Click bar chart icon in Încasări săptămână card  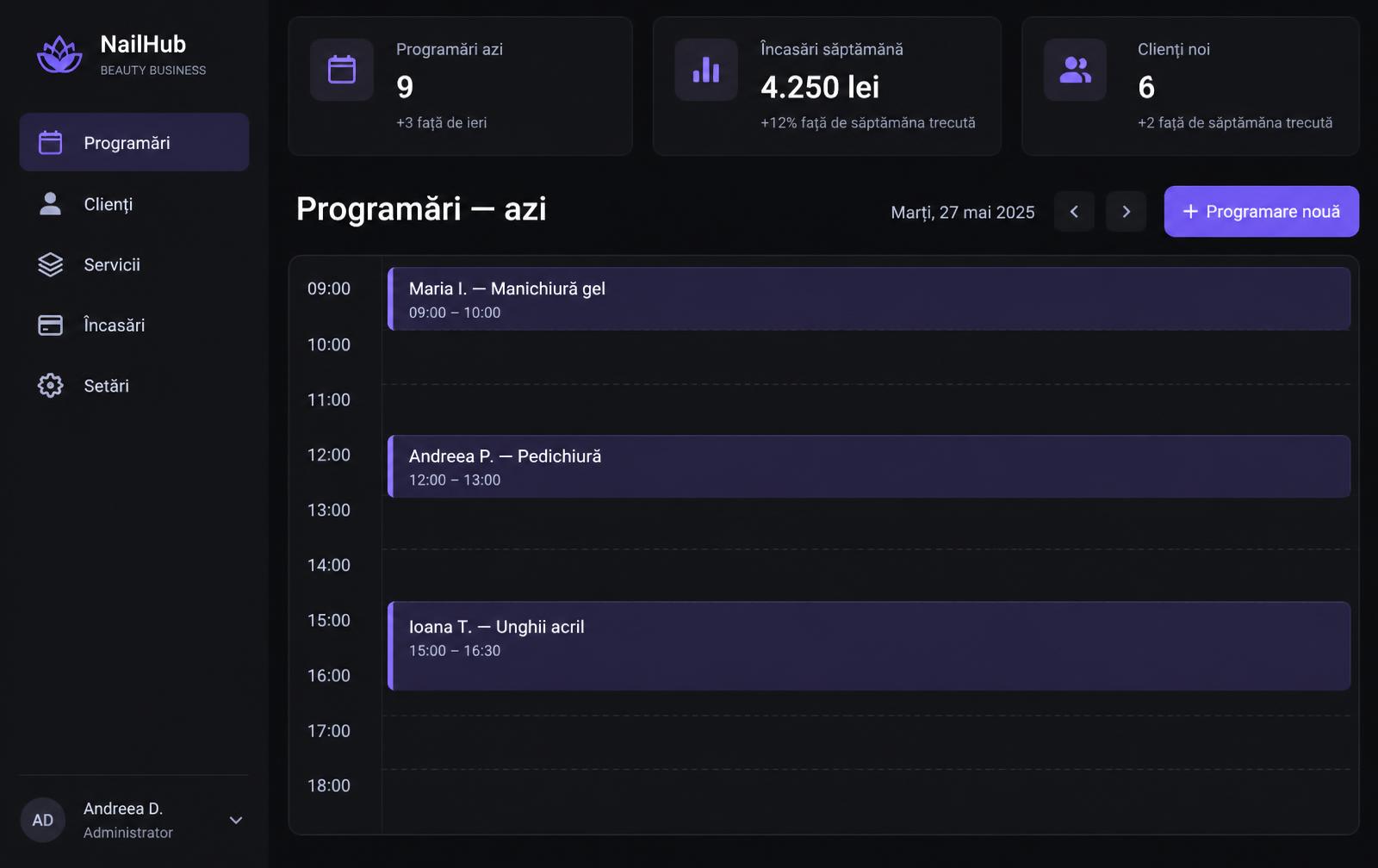706,70
